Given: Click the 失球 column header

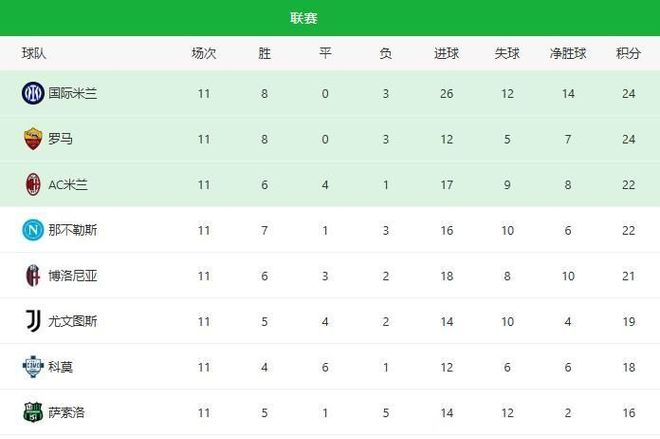Looking at the screenshot, I should tap(507, 54).
